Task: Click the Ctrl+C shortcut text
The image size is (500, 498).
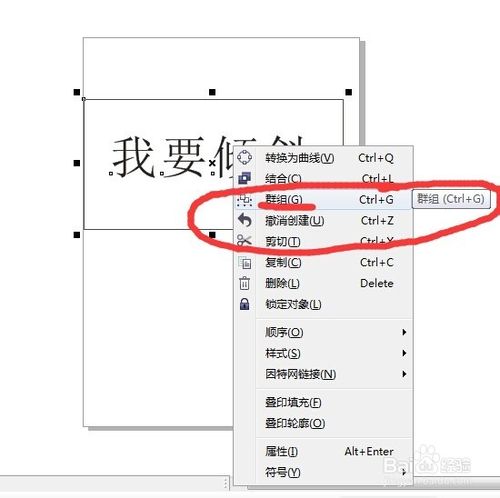Action: tap(377, 262)
